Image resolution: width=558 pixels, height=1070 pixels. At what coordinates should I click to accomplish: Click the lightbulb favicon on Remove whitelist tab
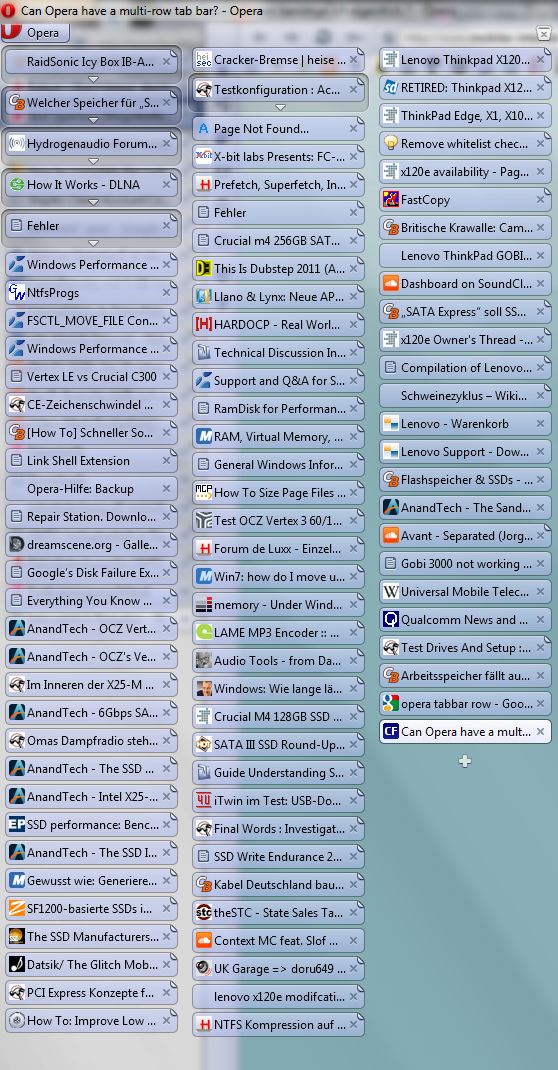[x=391, y=143]
